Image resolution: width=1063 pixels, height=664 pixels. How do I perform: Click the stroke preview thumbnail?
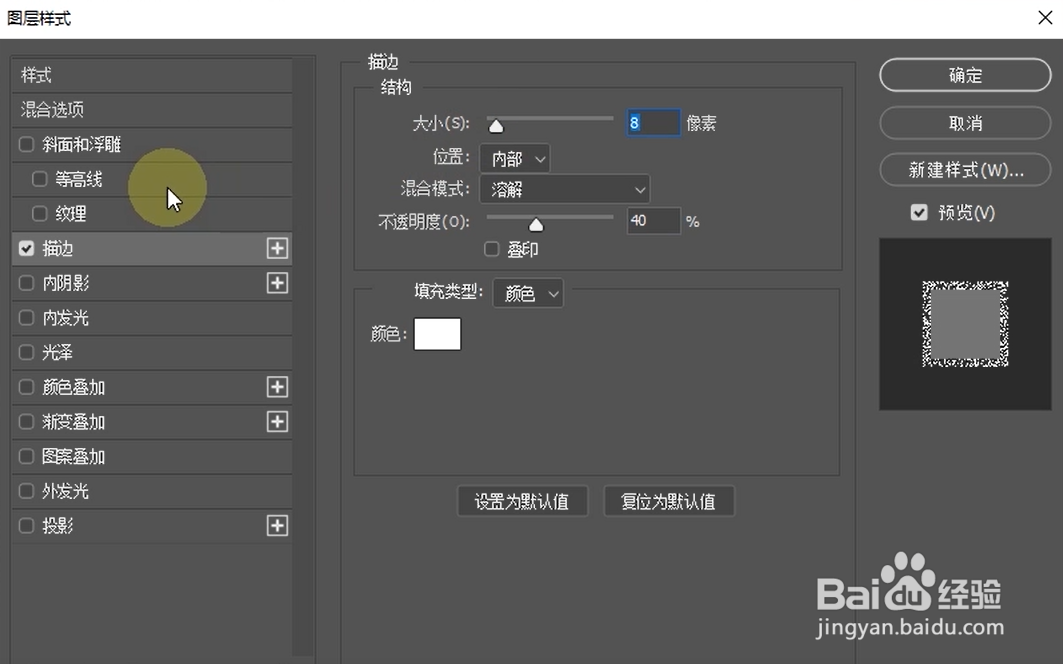pyautogui.click(x=965, y=324)
